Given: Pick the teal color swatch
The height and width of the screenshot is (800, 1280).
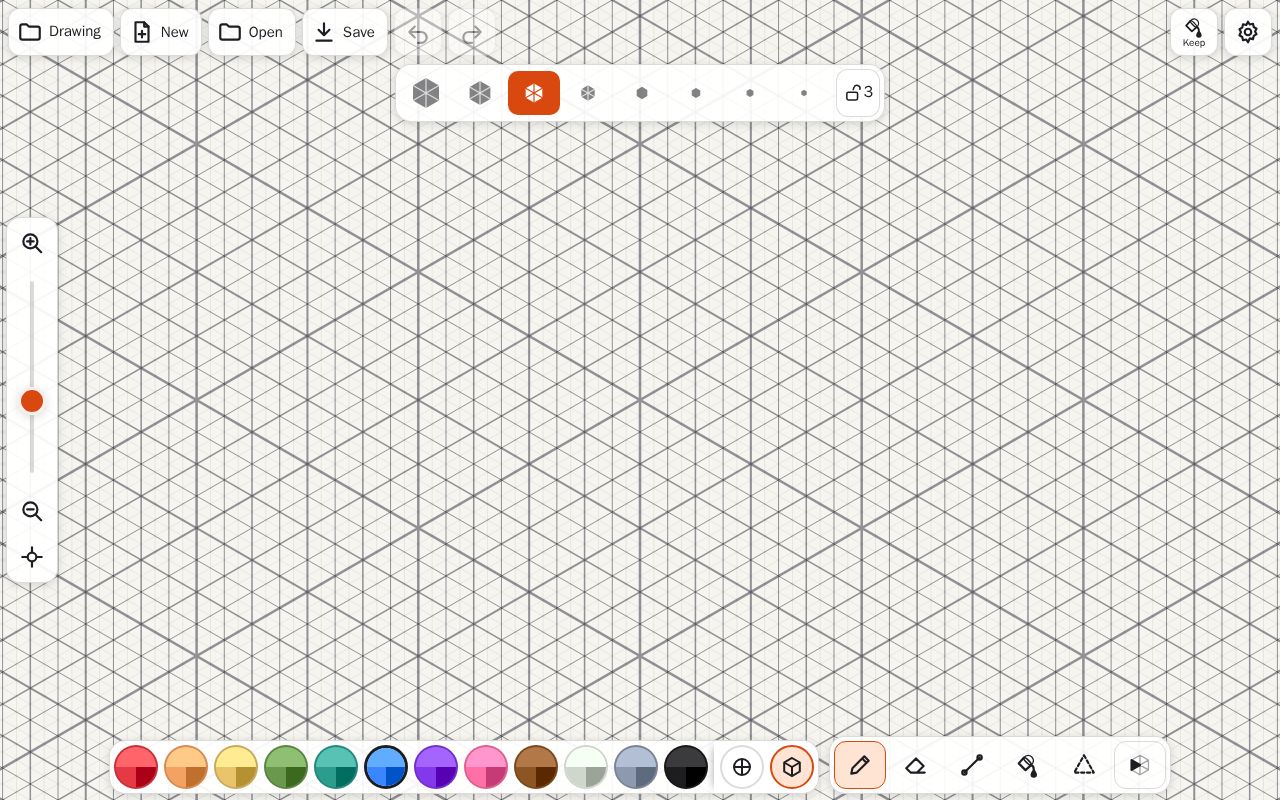Looking at the screenshot, I should click(x=336, y=767).
